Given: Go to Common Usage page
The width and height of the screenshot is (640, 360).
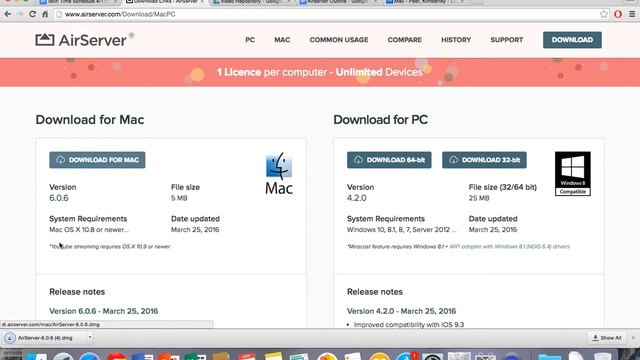Looking at the screenshot, I should point(339,40).
